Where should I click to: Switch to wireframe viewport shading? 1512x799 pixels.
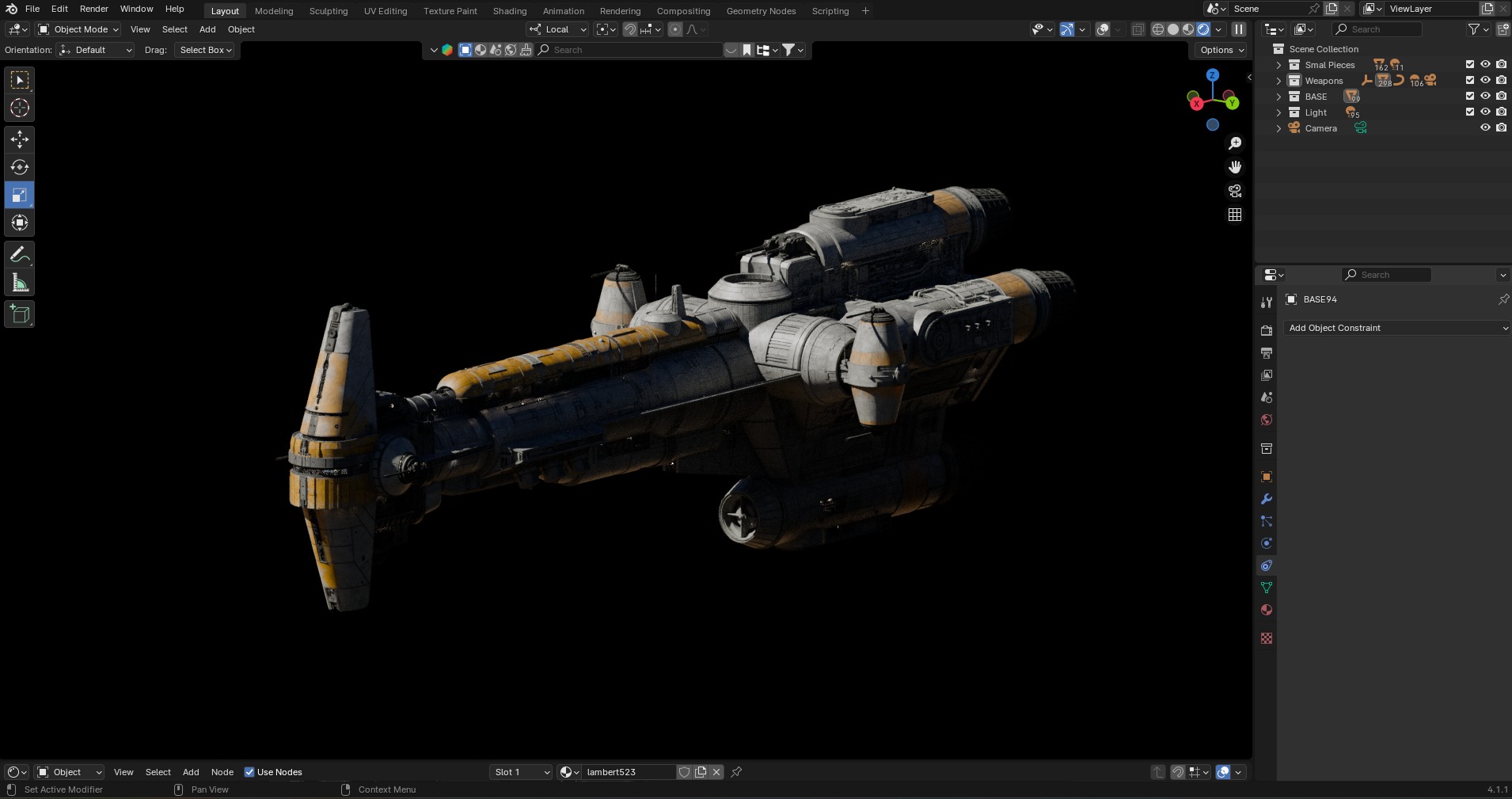[1158, 29]
